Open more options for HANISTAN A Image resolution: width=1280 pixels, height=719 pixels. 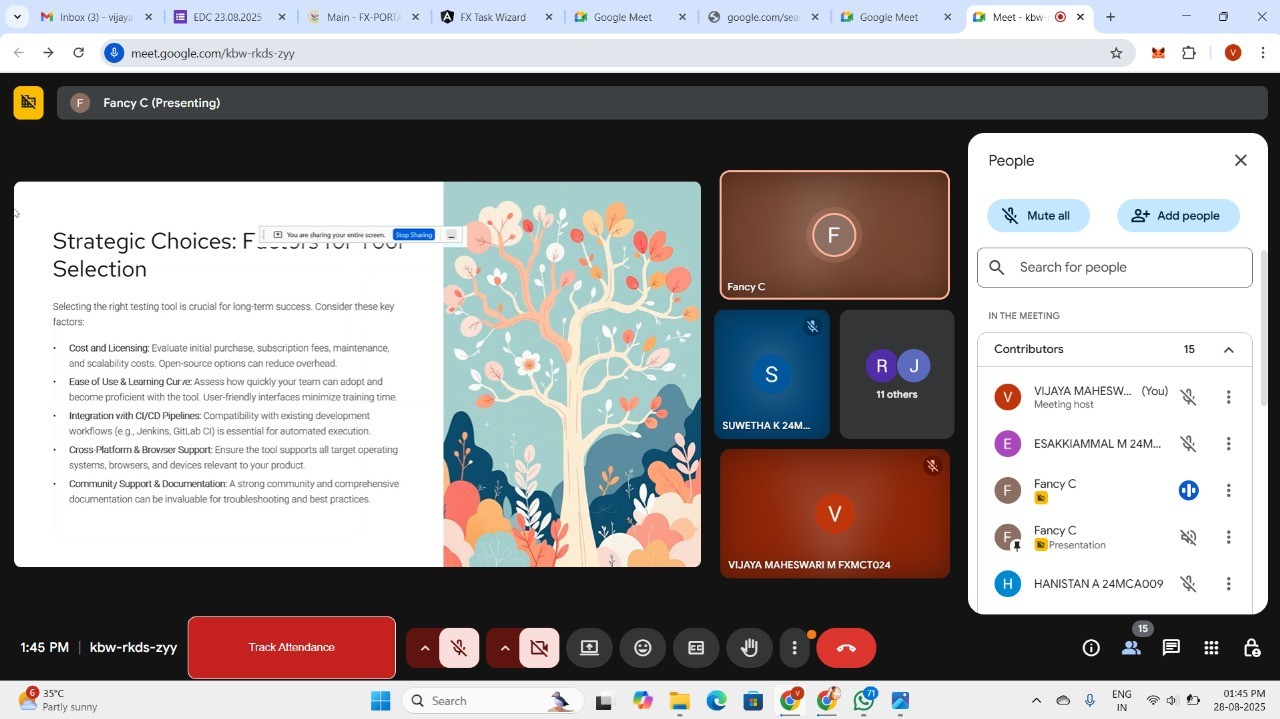(x=1229, y=584)
